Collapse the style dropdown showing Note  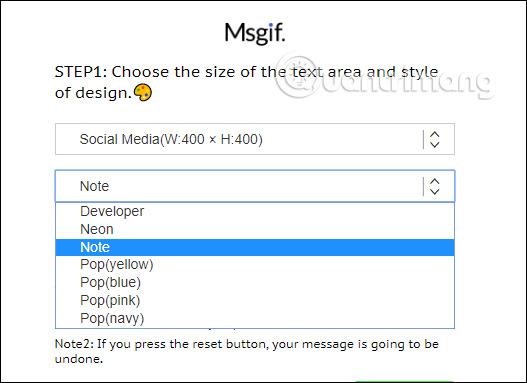click(x=255, y=186)
